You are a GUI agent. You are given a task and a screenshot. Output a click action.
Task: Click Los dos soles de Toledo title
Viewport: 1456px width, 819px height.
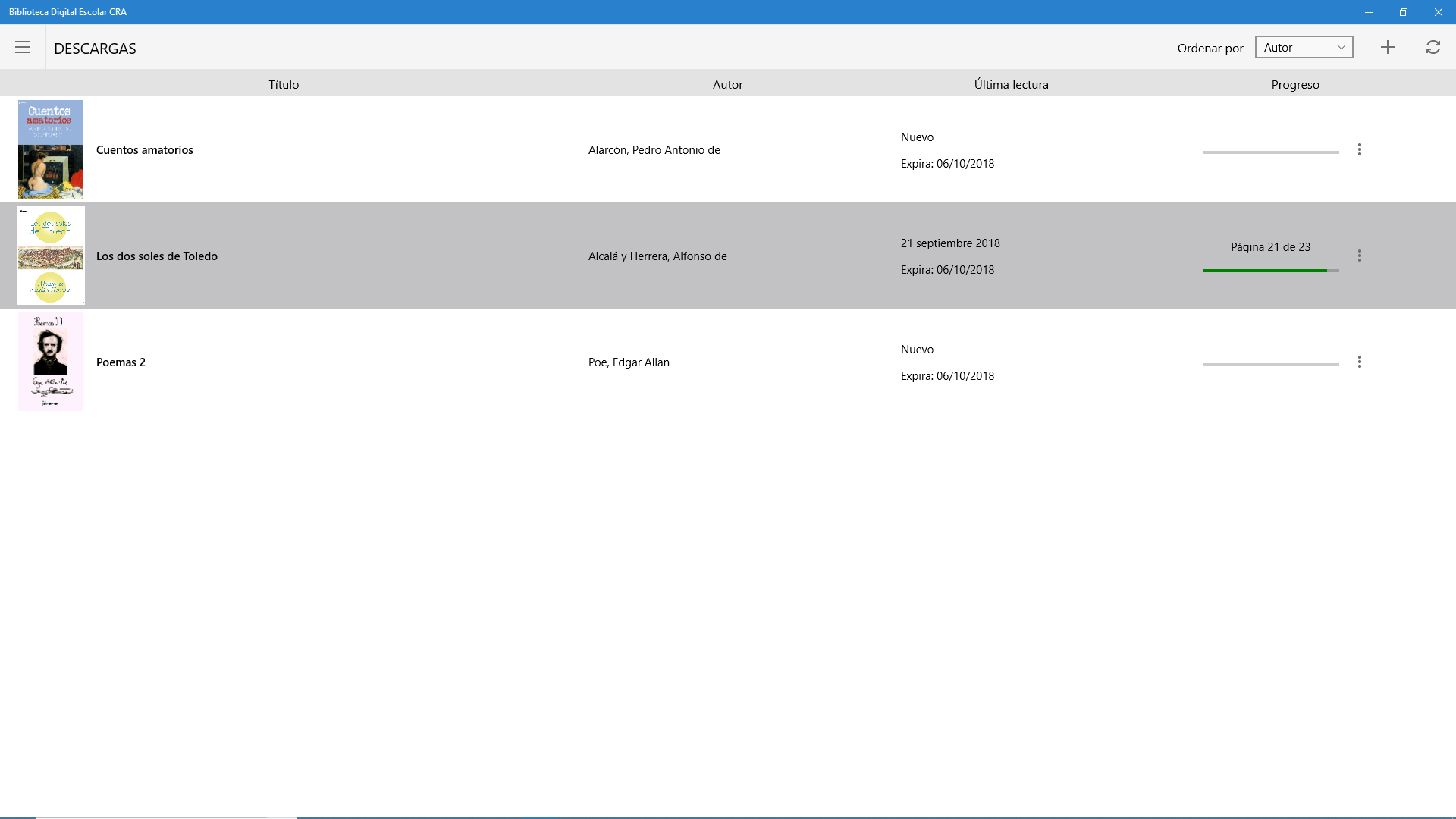click(156, 256)
